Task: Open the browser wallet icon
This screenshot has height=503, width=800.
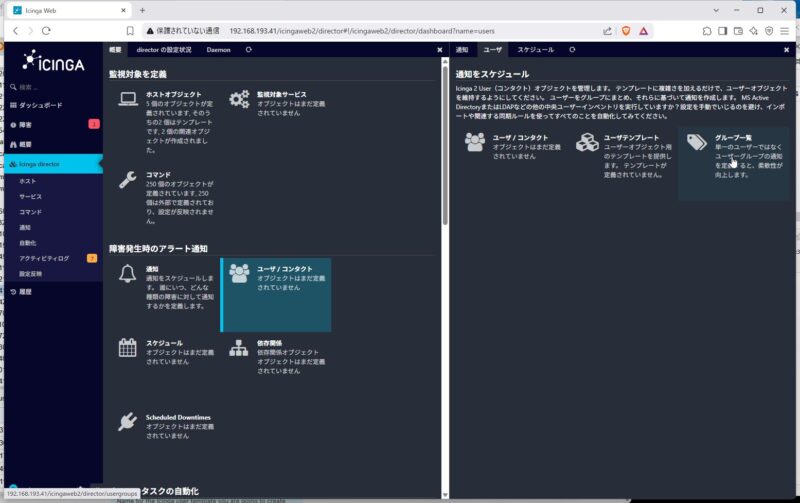Action: pos(738,31)
